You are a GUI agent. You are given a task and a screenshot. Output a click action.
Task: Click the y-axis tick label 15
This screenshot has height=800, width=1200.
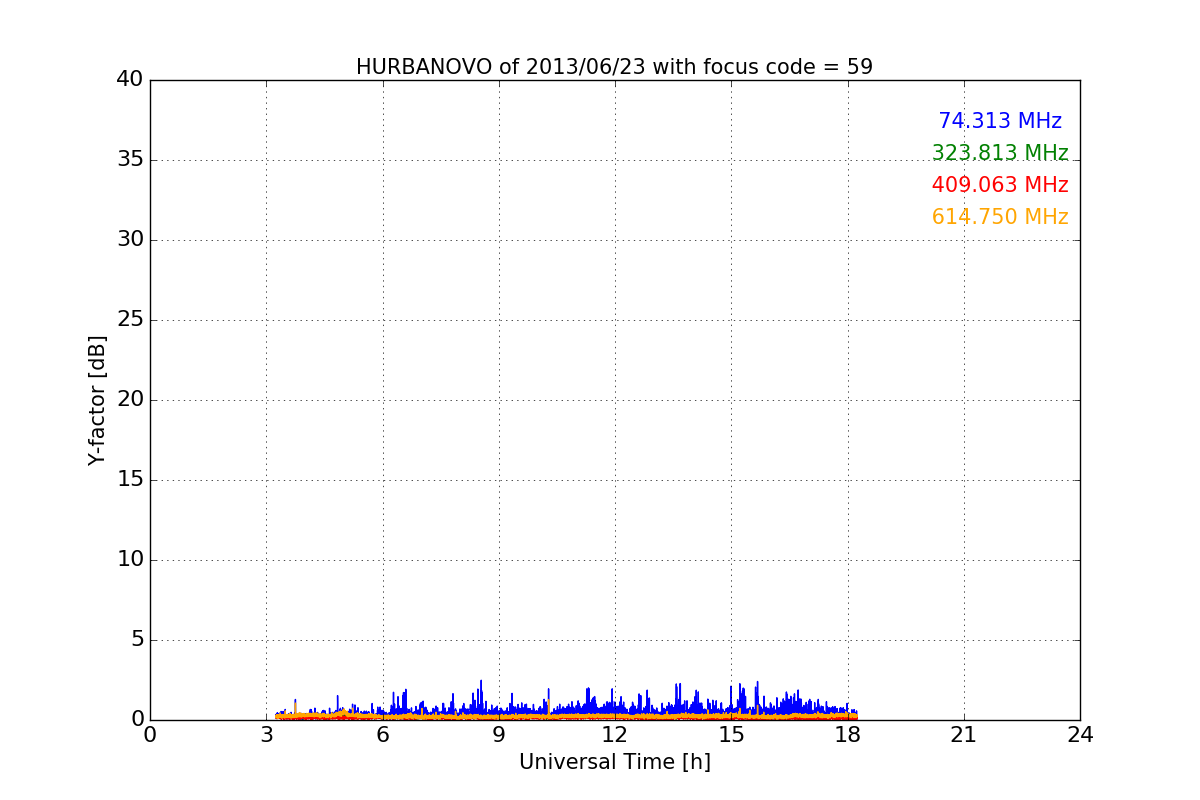point(130,480)
